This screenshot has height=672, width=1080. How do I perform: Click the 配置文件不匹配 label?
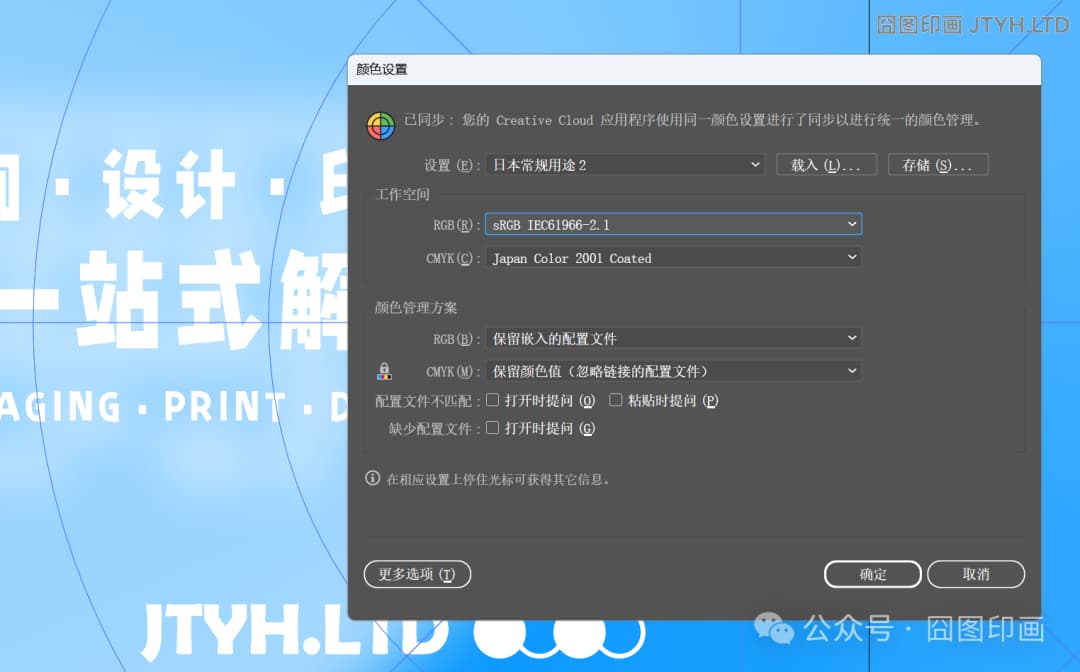point(424,401)
